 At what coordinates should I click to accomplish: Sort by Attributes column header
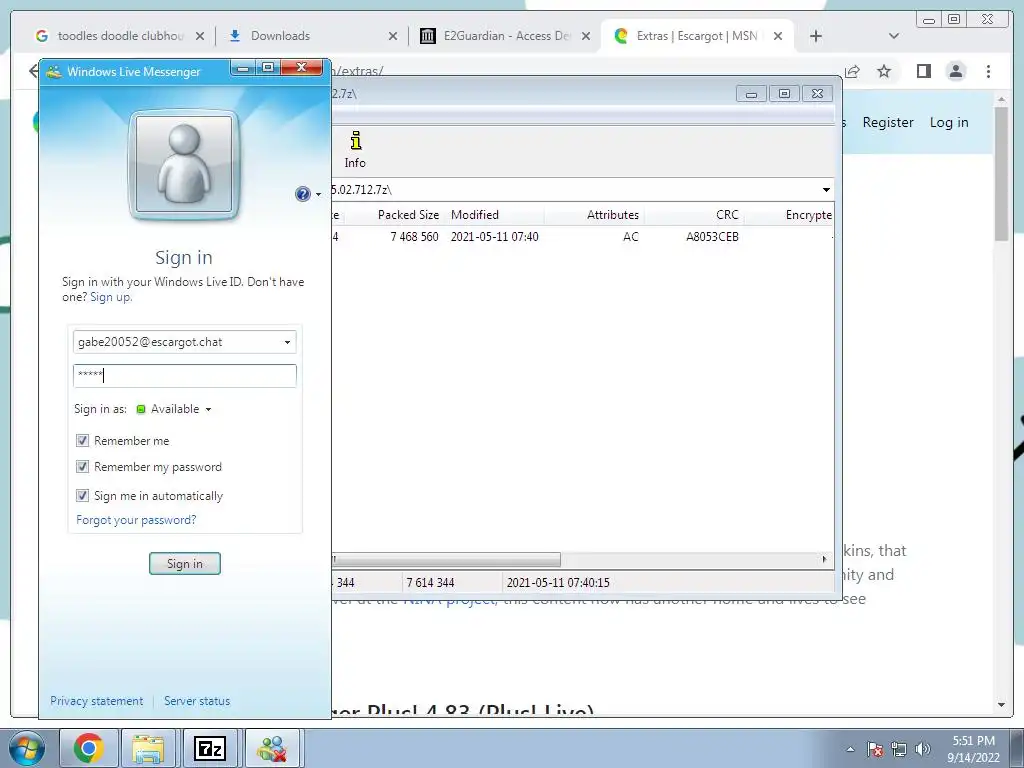[594, 215]
